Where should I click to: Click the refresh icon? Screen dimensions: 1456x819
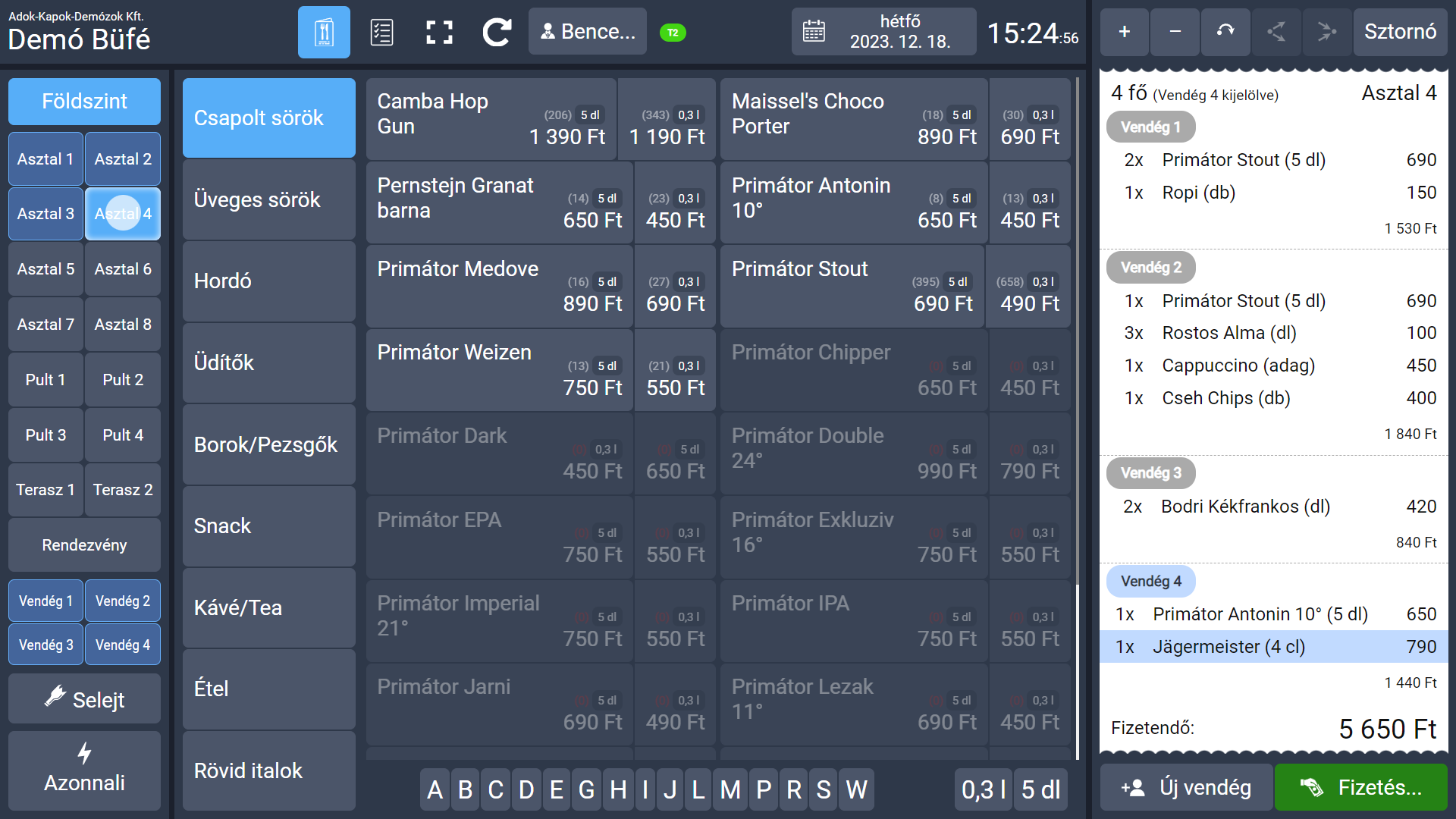pos(497,33)
